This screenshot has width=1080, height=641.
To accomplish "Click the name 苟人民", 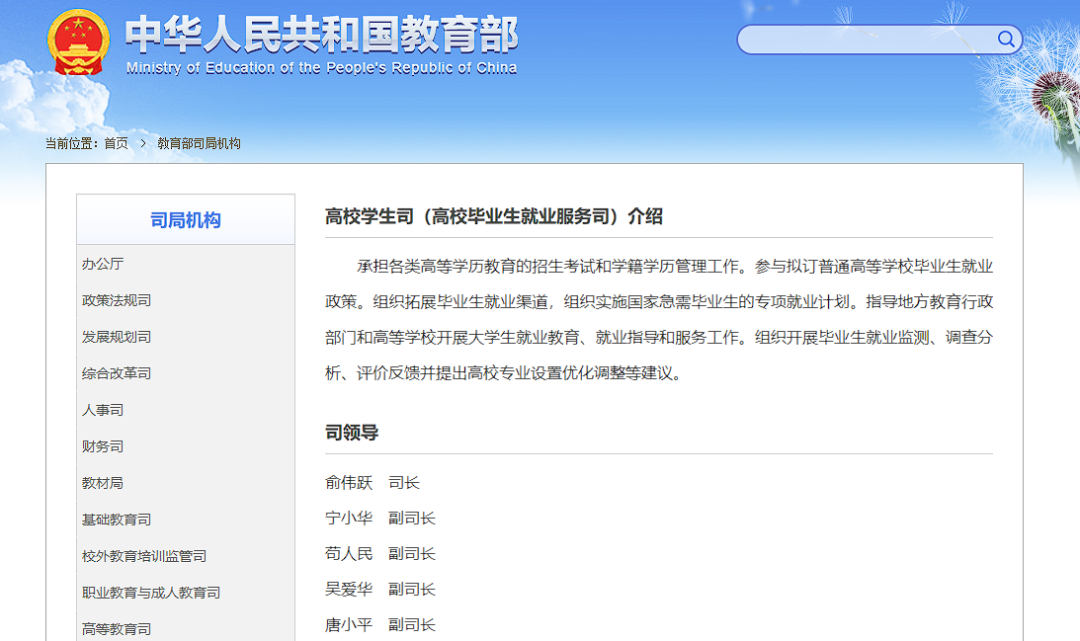I will [x=349, y=554].
